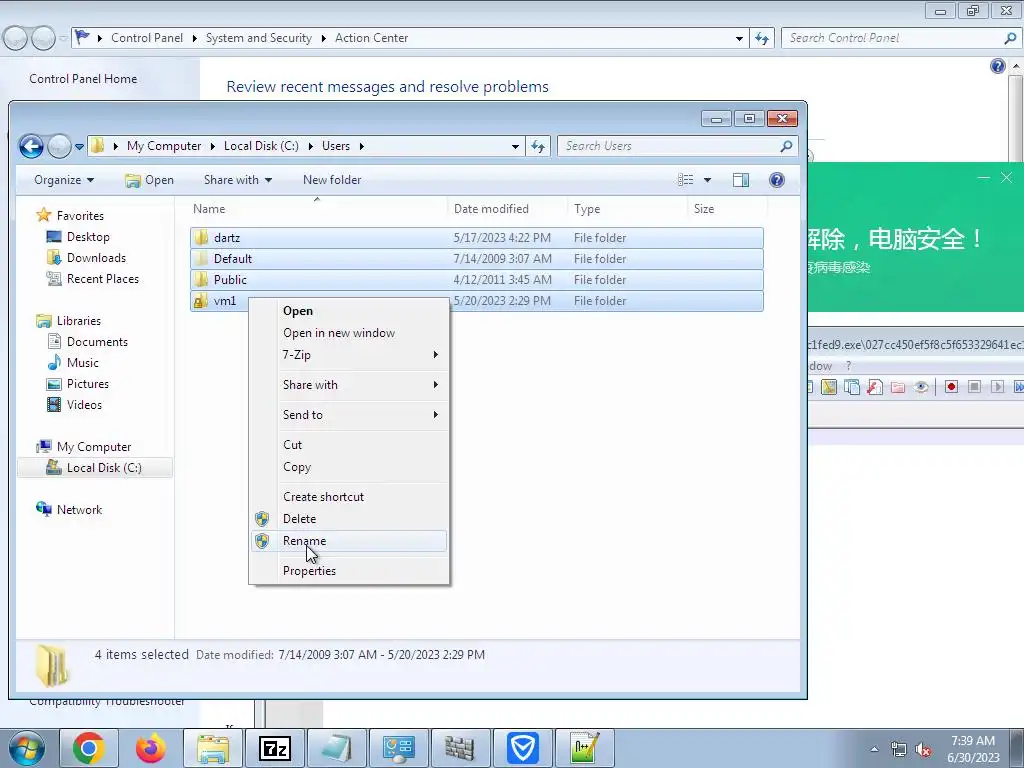This screenshot has height=768, width=1024.
Task: Click the Explorer help icon
Action: click(776, 180)
